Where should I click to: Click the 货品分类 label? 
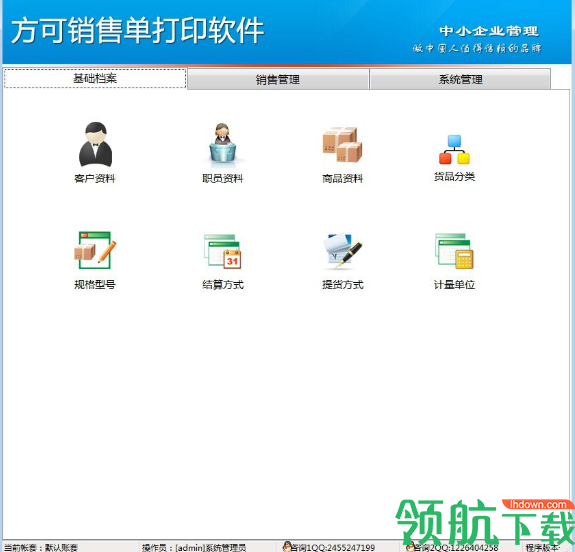click(454, 177)
